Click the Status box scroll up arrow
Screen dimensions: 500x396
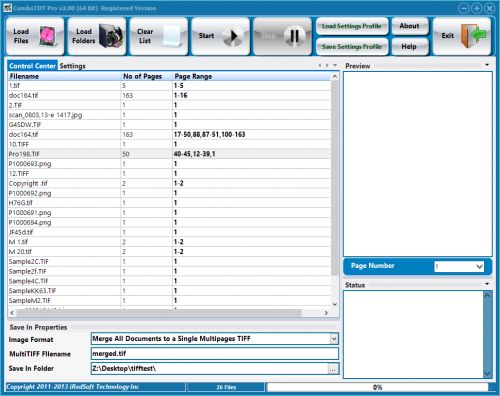[x=487, y=295]
